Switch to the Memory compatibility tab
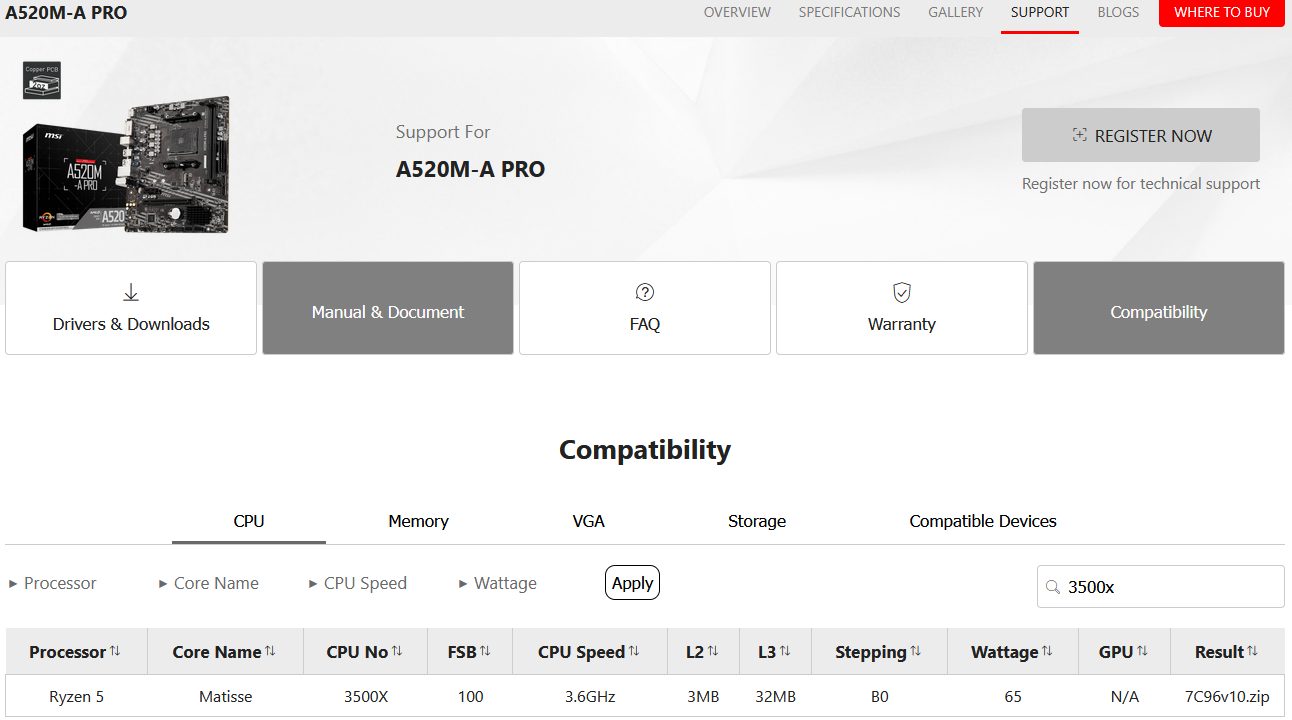Viewport: 1292px width, 720px height. 418,521
